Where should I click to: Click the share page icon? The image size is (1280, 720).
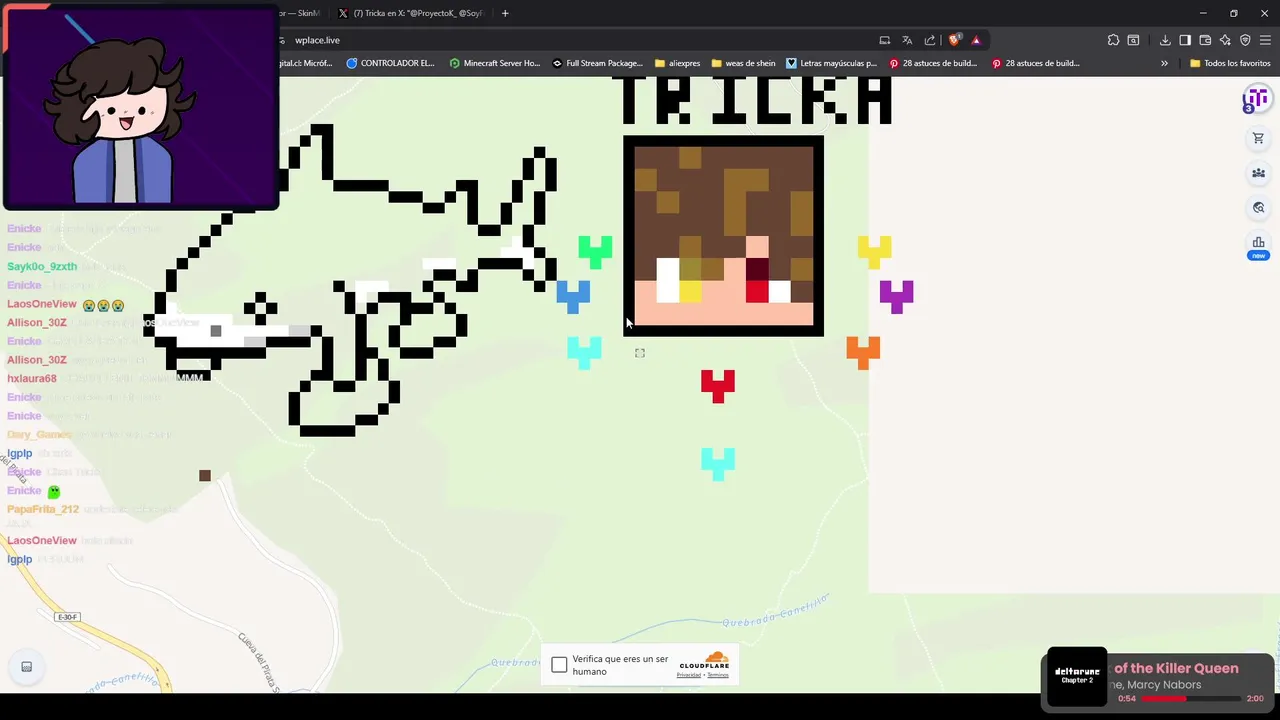(x=930, y=40)
